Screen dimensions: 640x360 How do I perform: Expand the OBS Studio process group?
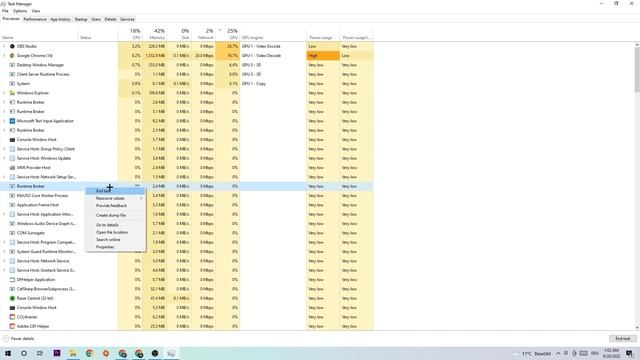(x=4, y=47)
